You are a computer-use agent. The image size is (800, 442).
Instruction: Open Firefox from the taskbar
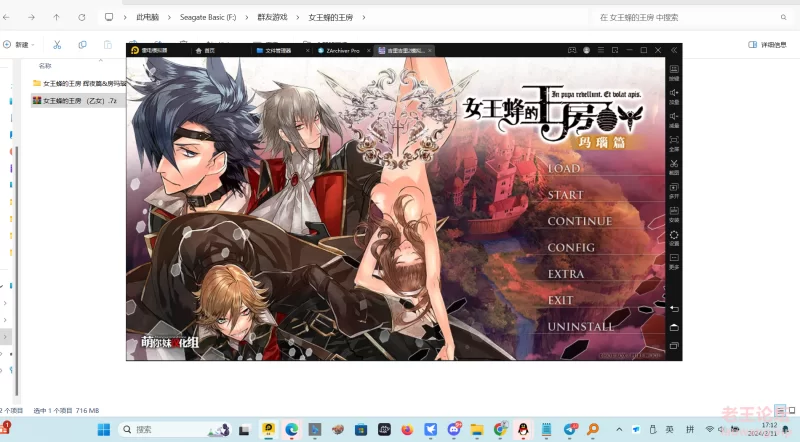pos(407,430)
